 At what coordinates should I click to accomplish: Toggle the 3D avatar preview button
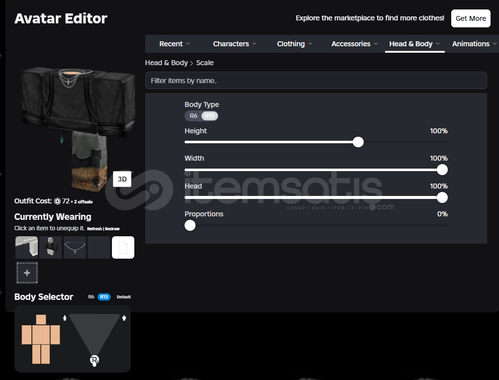pos(122,179)
